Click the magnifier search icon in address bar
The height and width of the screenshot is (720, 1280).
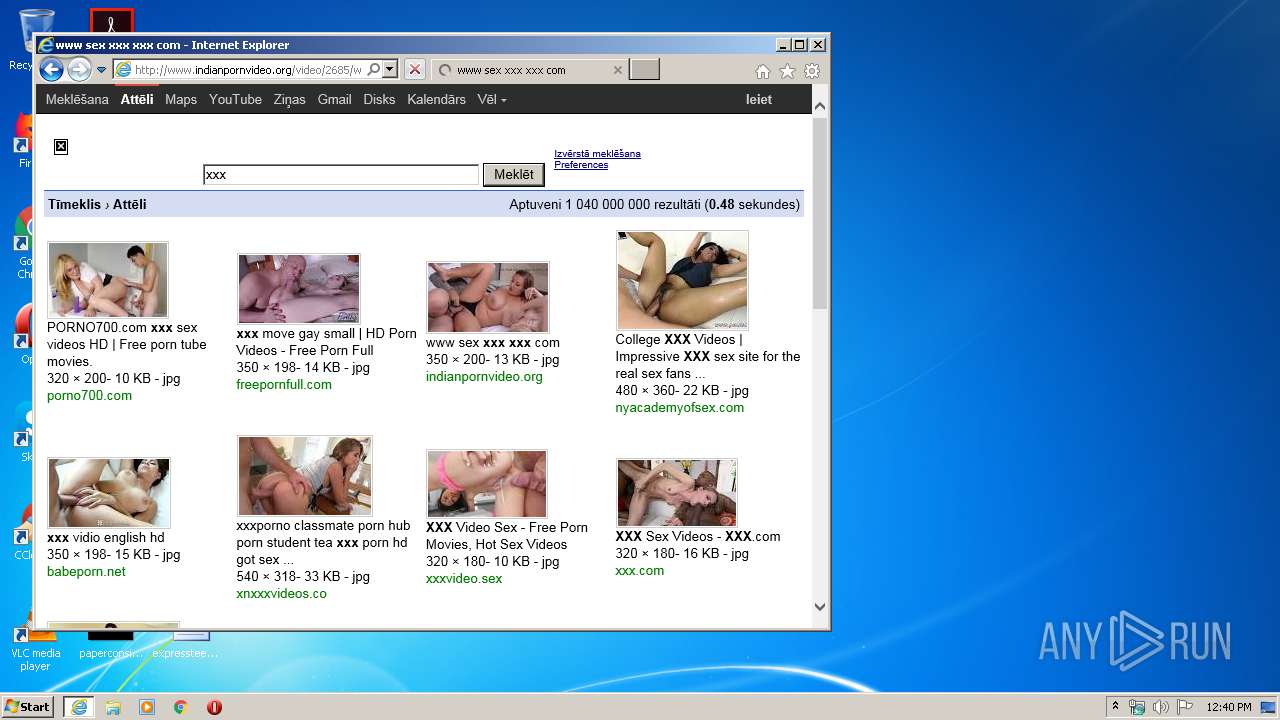click(x=373, y=70)
